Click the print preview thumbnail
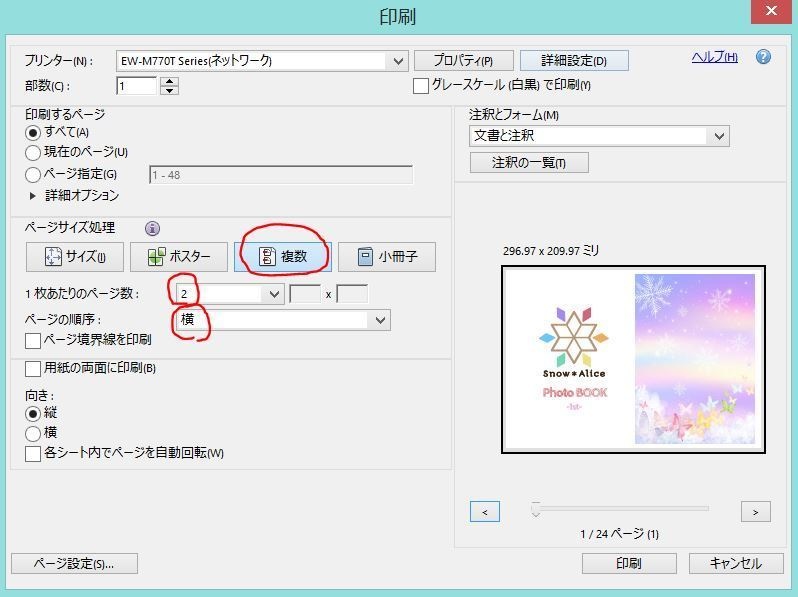The width and height of the screenshot is (798, 597). [x=633, y=359]
